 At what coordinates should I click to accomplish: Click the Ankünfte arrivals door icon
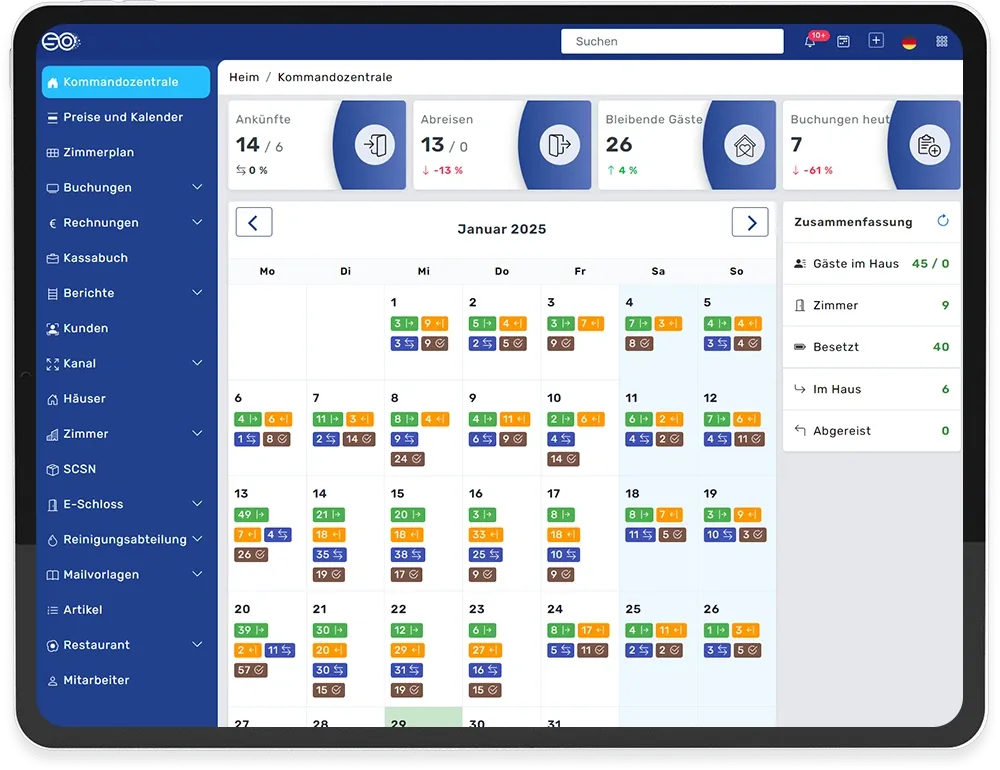click(x=374, y=145)
